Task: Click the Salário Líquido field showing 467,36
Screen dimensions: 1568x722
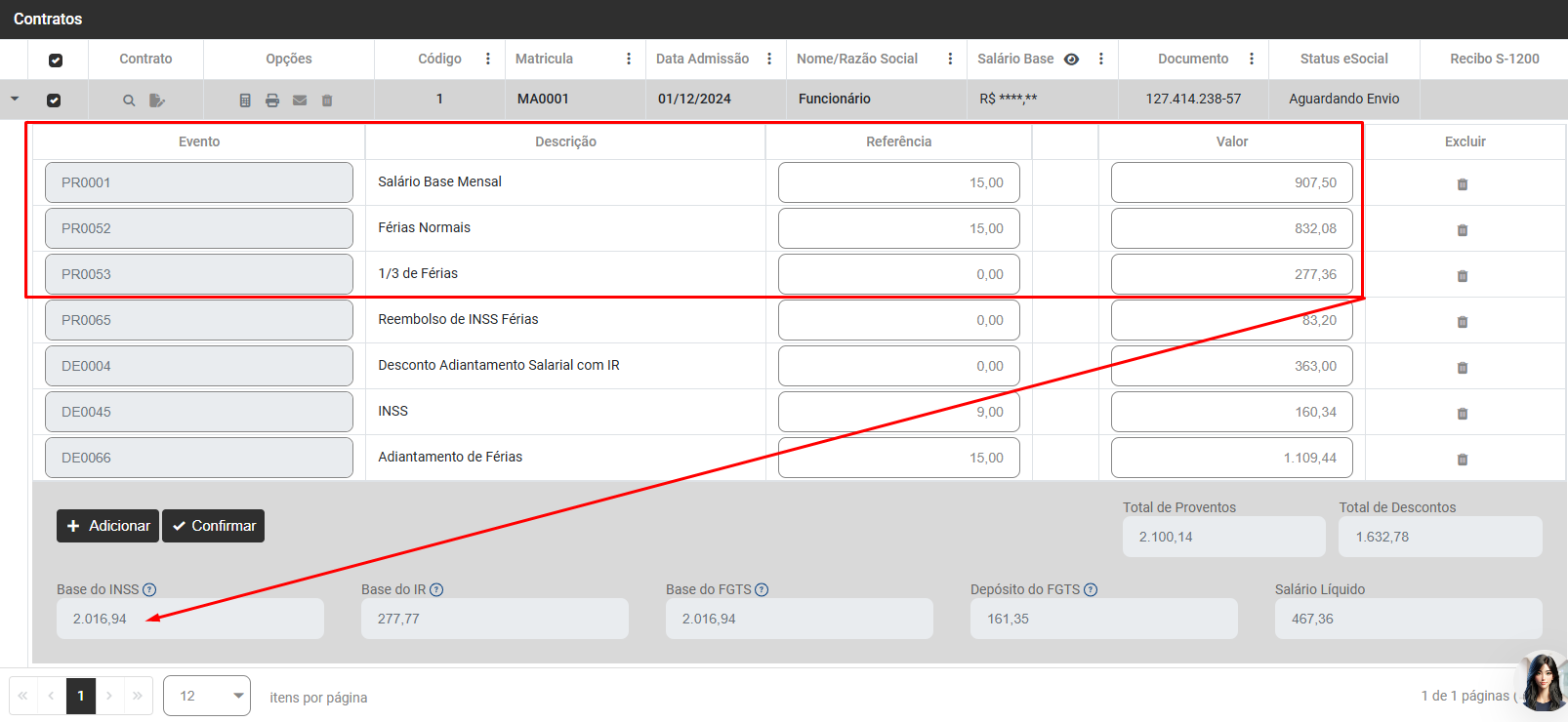Action: click(x=1409, y=619)
